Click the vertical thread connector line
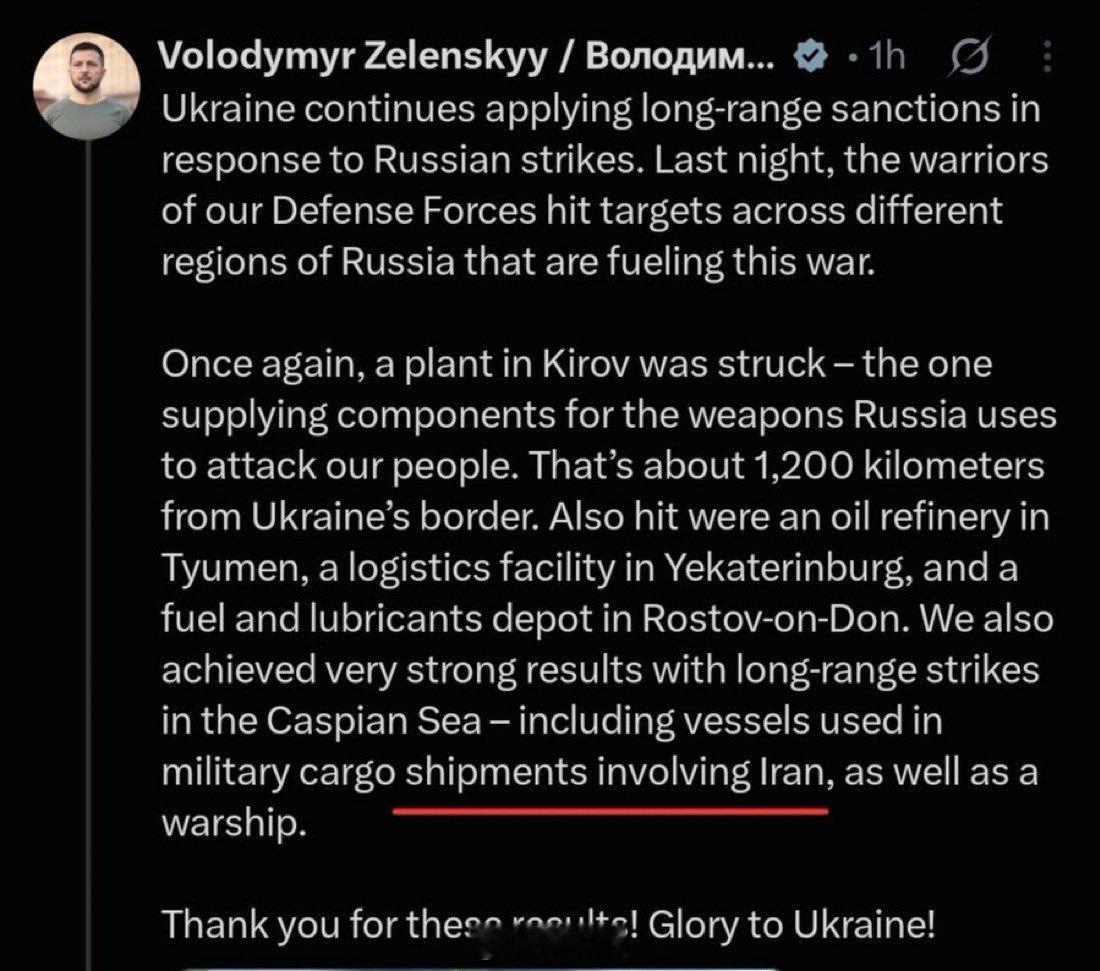The height and width of the screenshot is (971, 1100). [x=88, y=554]
